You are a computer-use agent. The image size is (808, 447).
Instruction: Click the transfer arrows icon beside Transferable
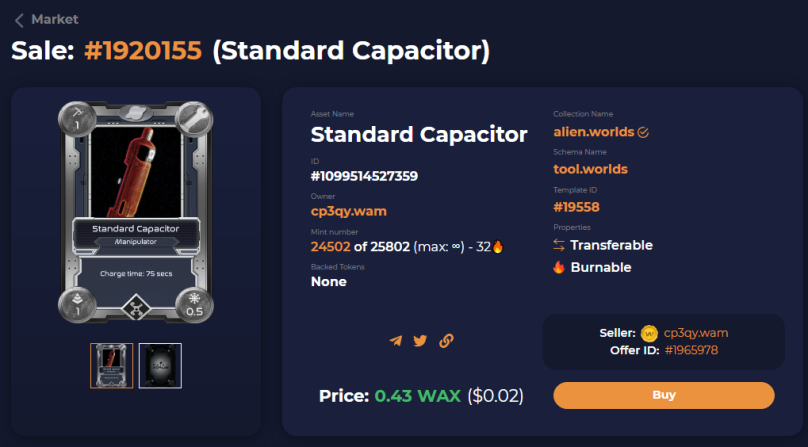point(559,245)
